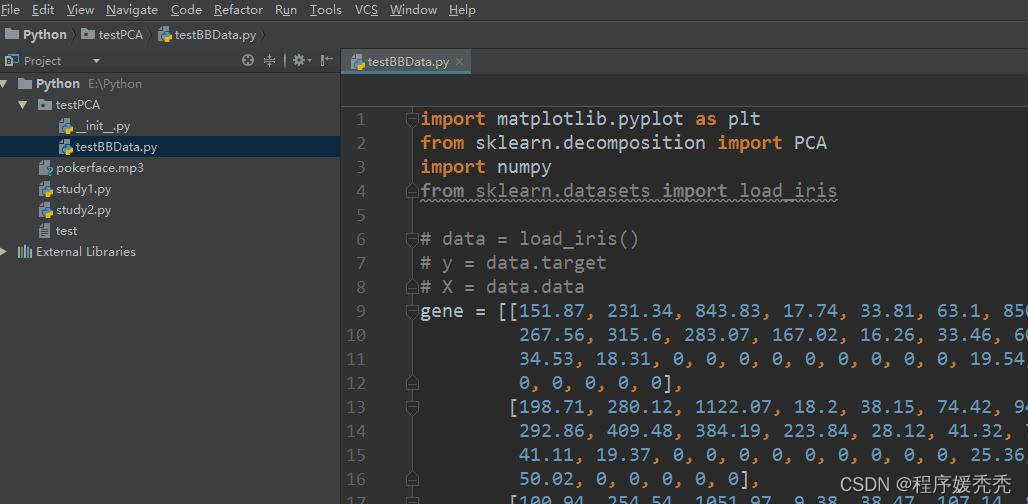Click the folder icon beside testPCA in tree
Viewport: 1028px width, 504px height.
click(45, 105)
